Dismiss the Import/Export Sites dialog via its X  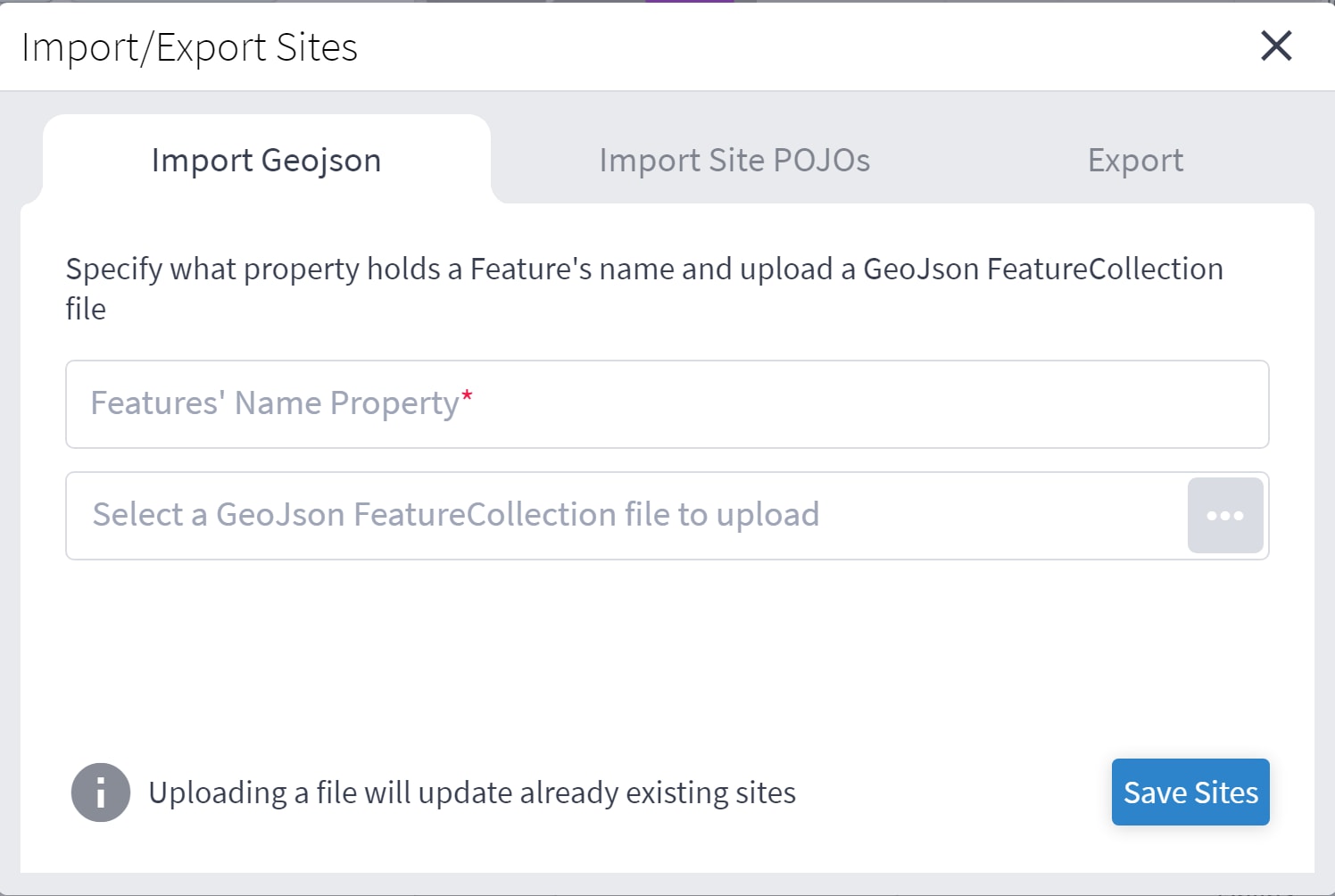tap(1275, 46)
